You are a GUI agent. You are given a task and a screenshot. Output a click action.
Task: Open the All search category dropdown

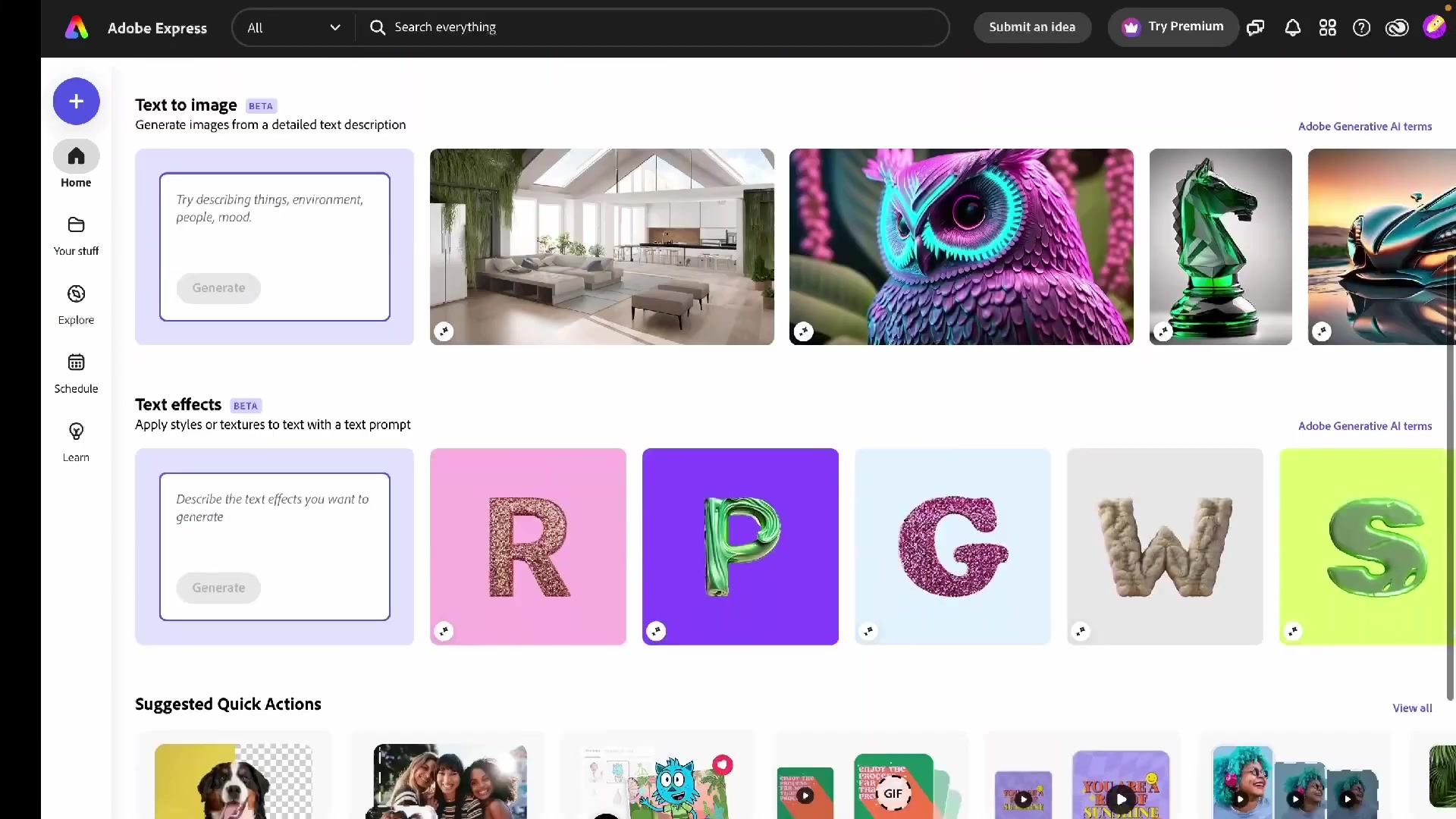(293, 28)
